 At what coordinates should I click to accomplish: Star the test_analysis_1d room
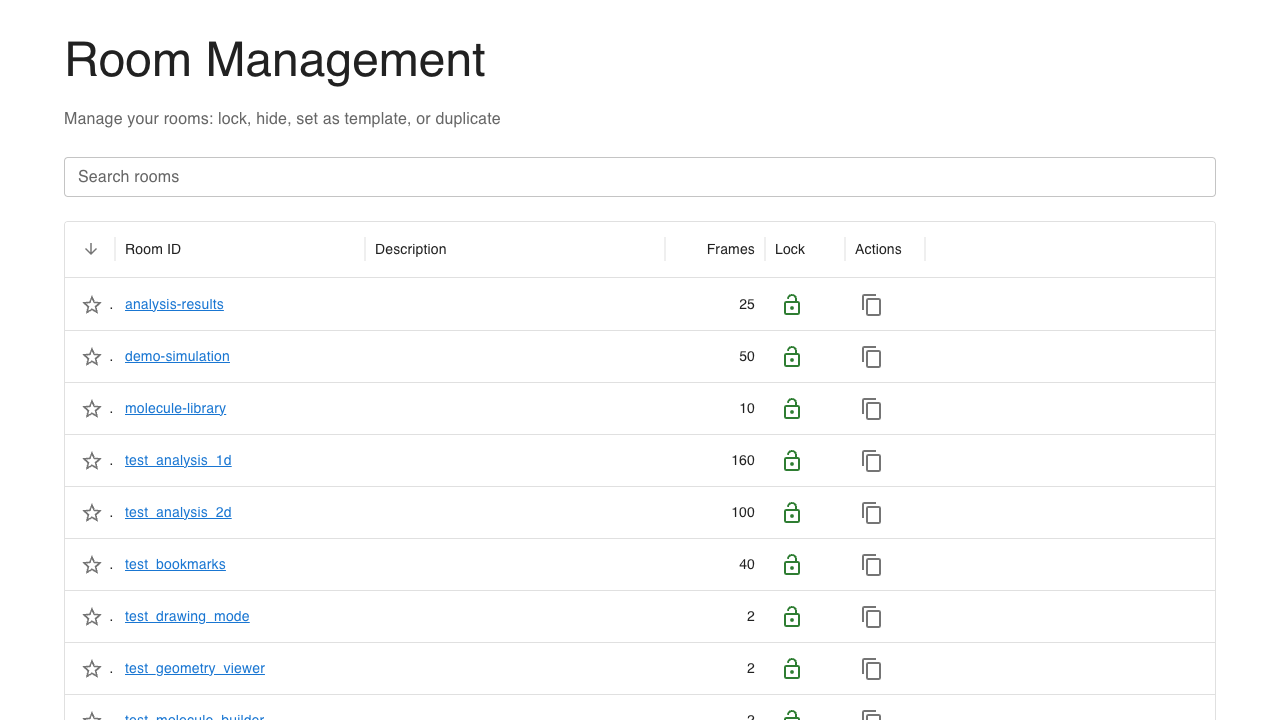click(x=92, y=461)
